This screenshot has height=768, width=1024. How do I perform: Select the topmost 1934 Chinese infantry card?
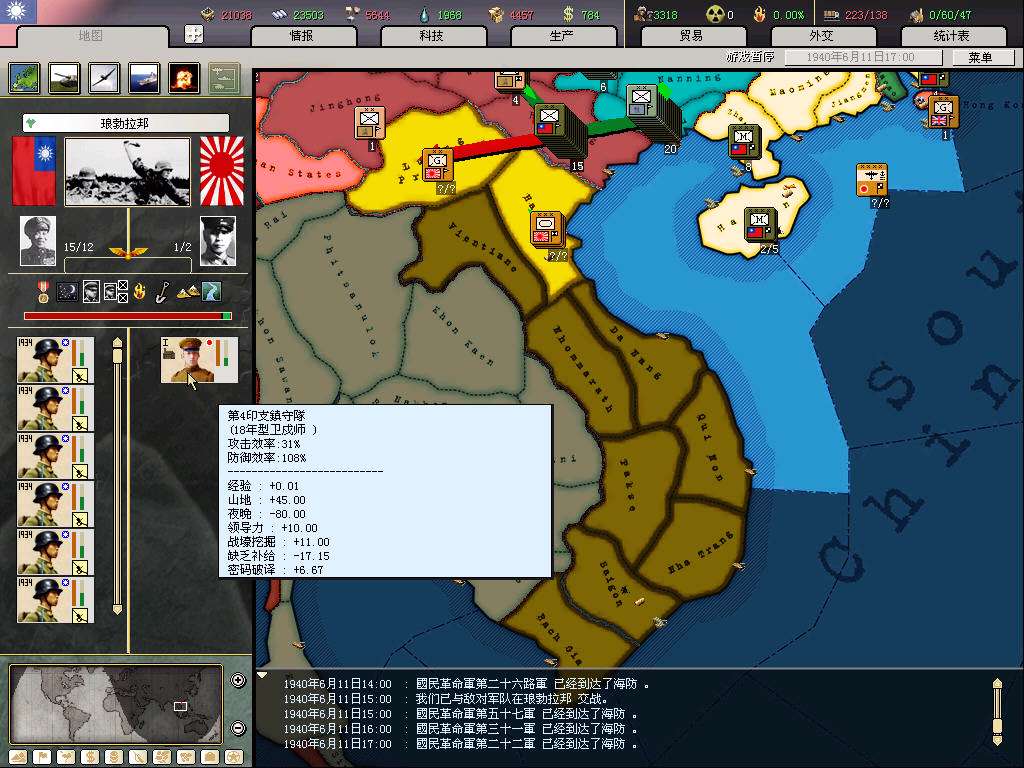[x=56, y=360]
